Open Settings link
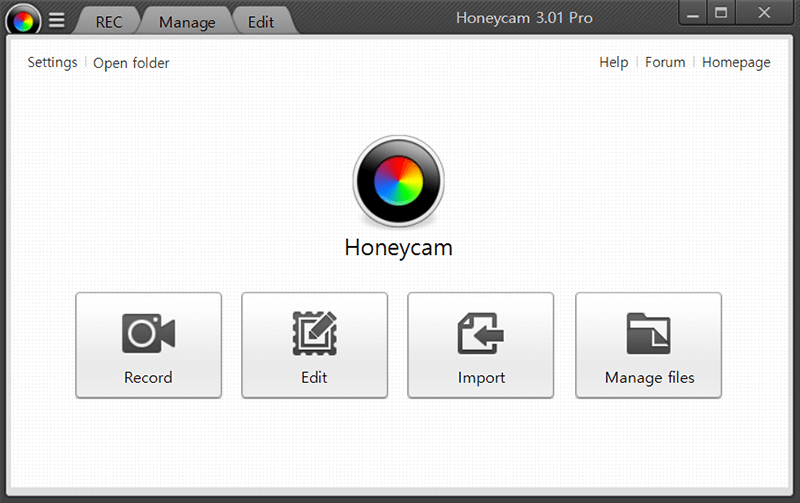 (53, 62)
